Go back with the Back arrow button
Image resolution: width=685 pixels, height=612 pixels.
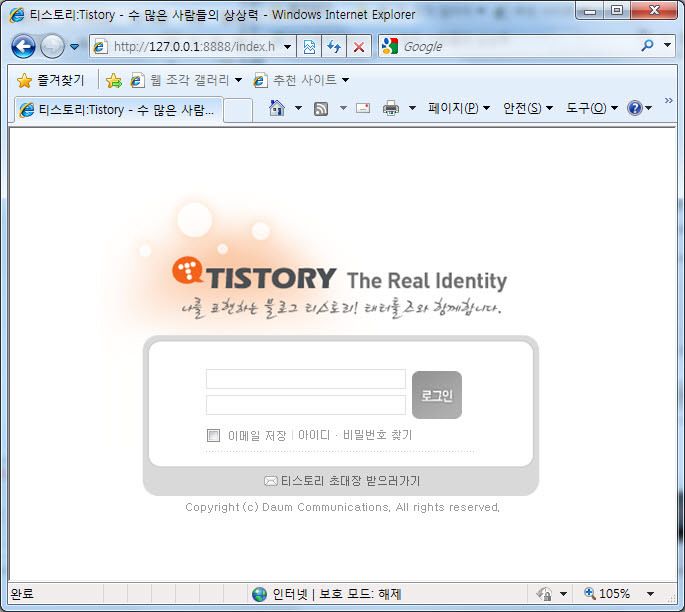23,46
